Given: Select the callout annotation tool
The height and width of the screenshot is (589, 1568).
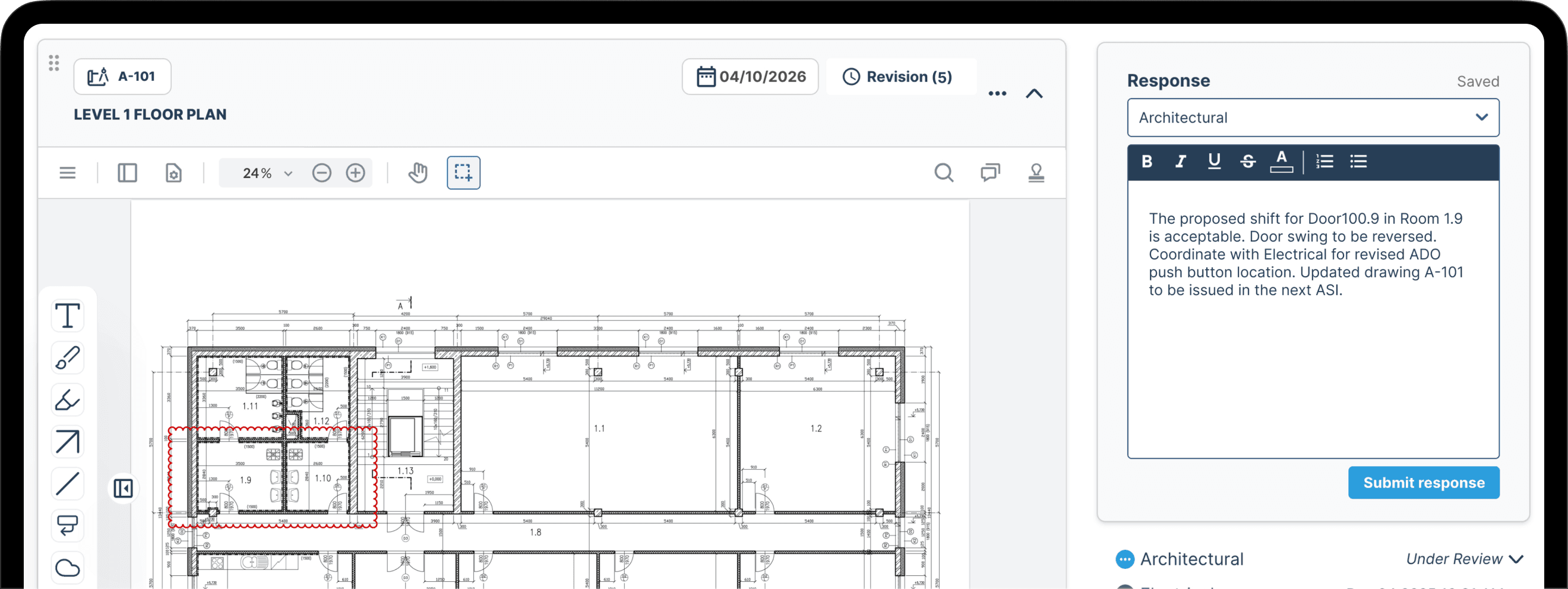Looking at the screenshot, I should click(68, 525).
